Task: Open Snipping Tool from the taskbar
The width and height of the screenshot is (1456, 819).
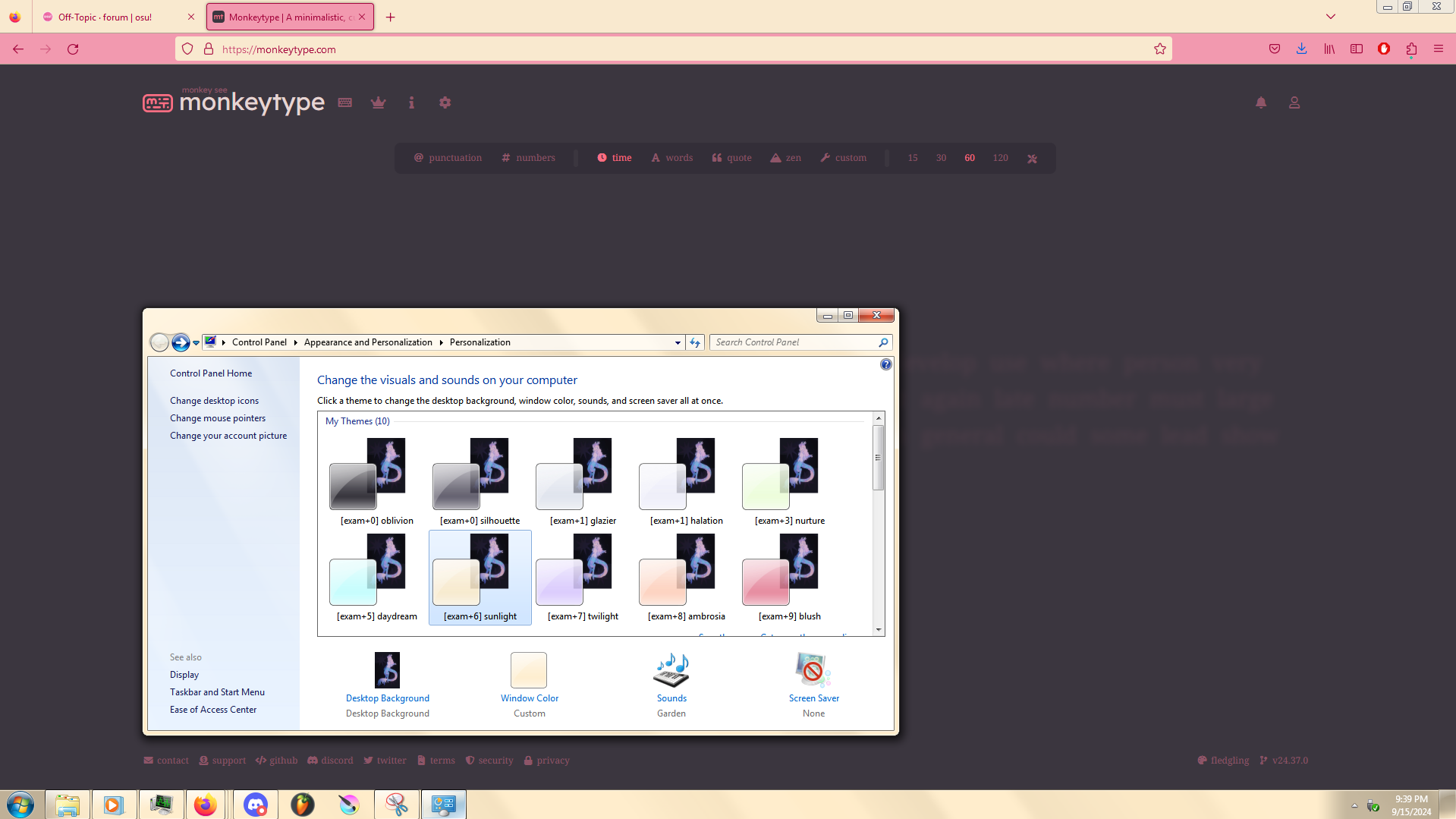Action: 396,805
